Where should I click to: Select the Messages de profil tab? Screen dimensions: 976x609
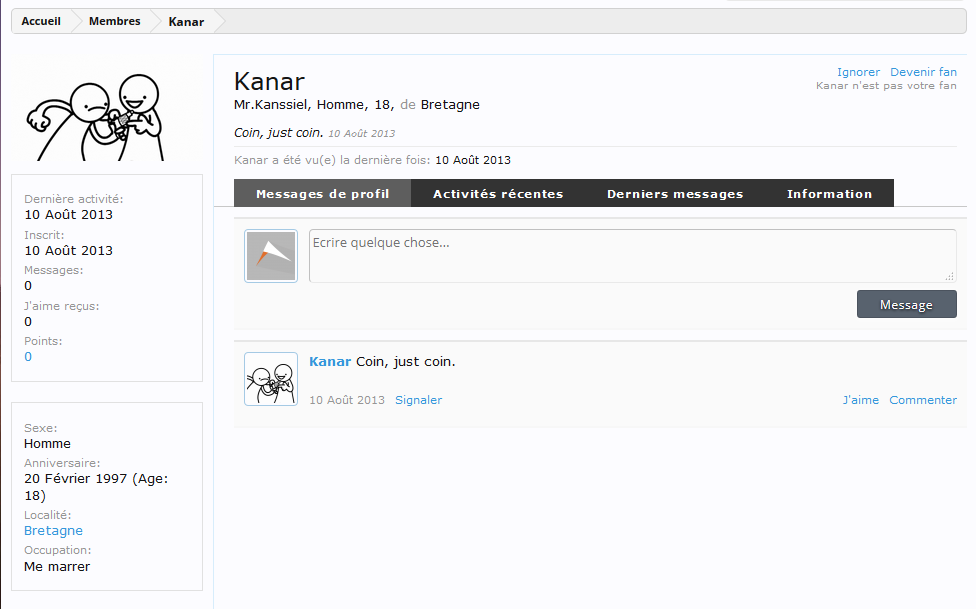pos(322,194)
